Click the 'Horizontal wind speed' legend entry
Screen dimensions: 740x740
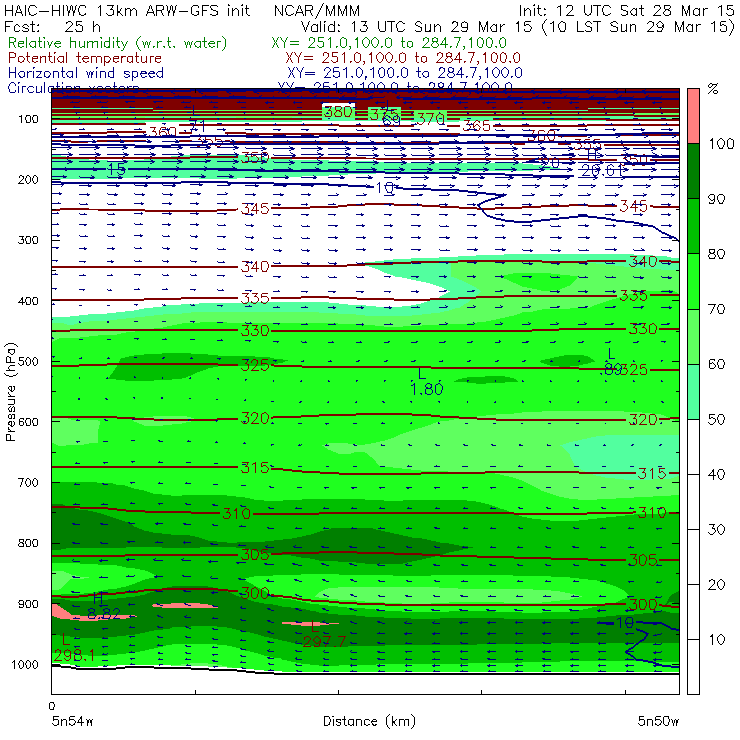click(x=86, y=73)
